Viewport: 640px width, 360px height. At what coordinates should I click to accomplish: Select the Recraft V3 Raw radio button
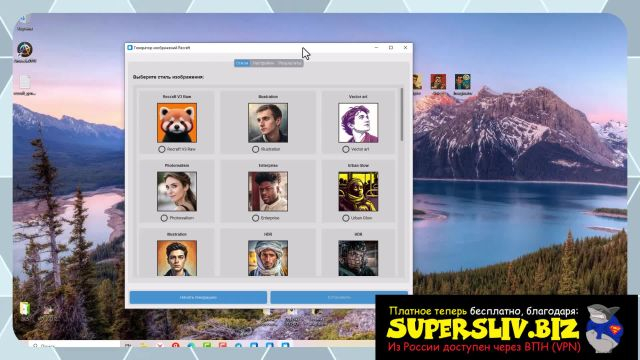point(162,149)
